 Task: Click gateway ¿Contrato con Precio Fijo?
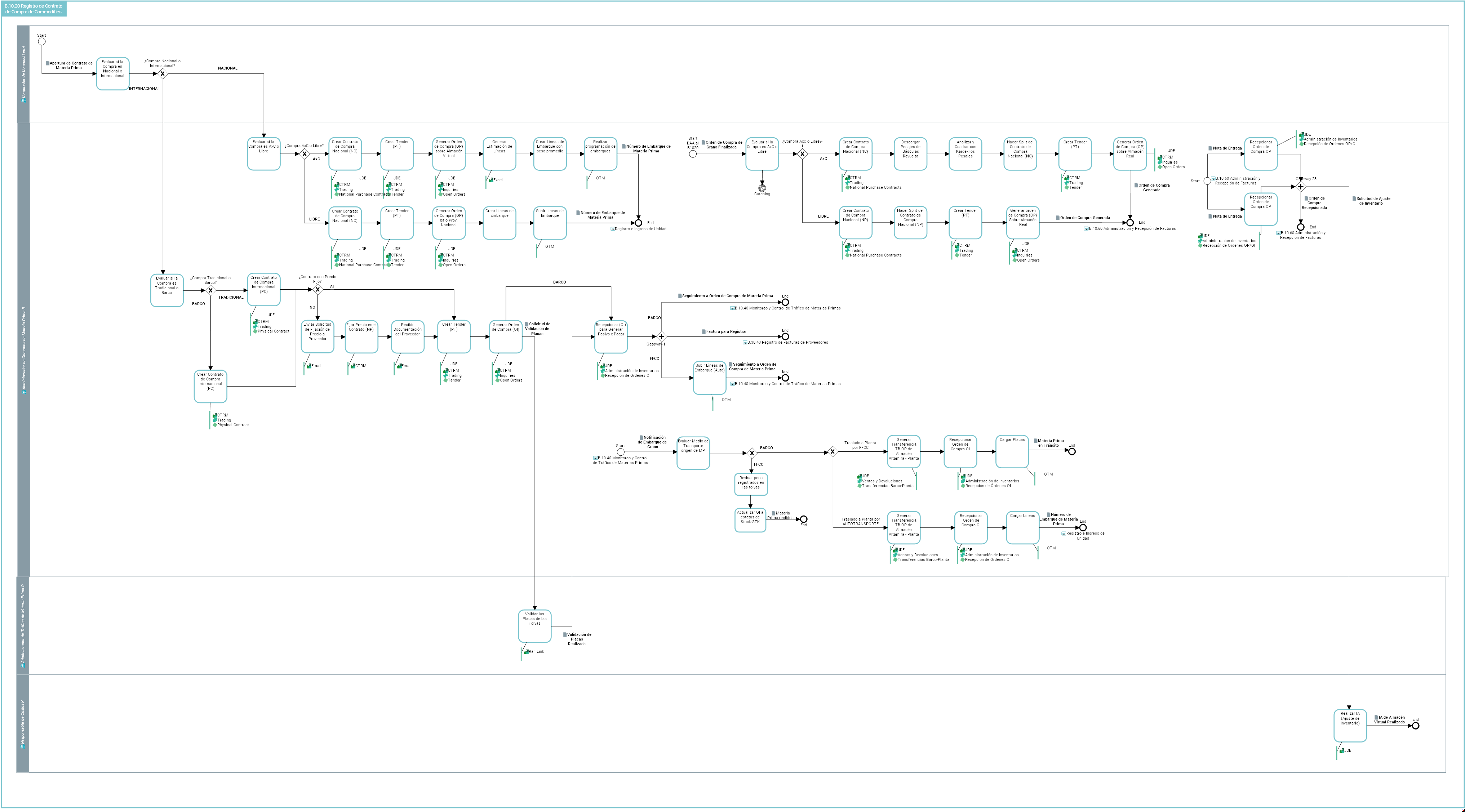click(x=318, y=290)
